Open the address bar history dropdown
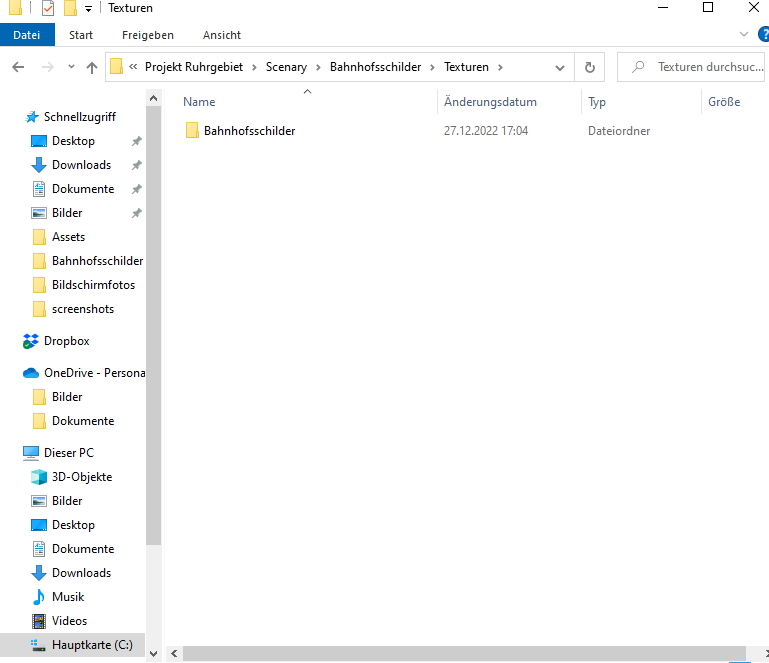 pos(560,68)
